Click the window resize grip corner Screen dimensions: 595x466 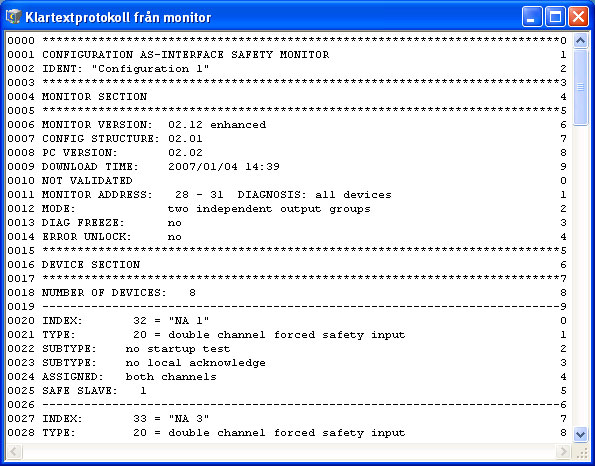(x=581, y=452)
